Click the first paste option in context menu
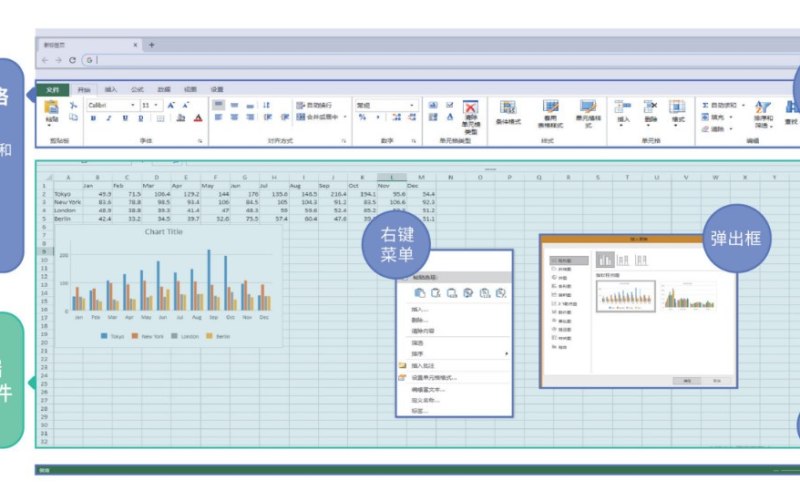 coord(419,293)
